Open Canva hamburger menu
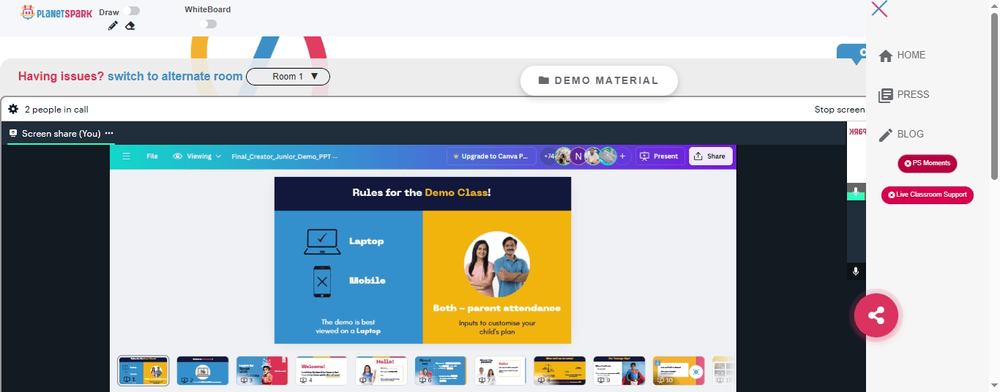This screenshot has width=1000, height=392. [126, 156]
